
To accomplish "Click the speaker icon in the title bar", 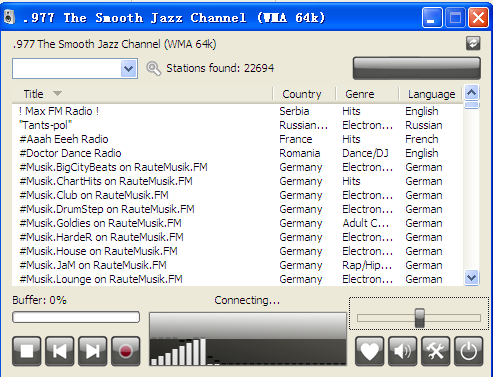I will 9,17.
